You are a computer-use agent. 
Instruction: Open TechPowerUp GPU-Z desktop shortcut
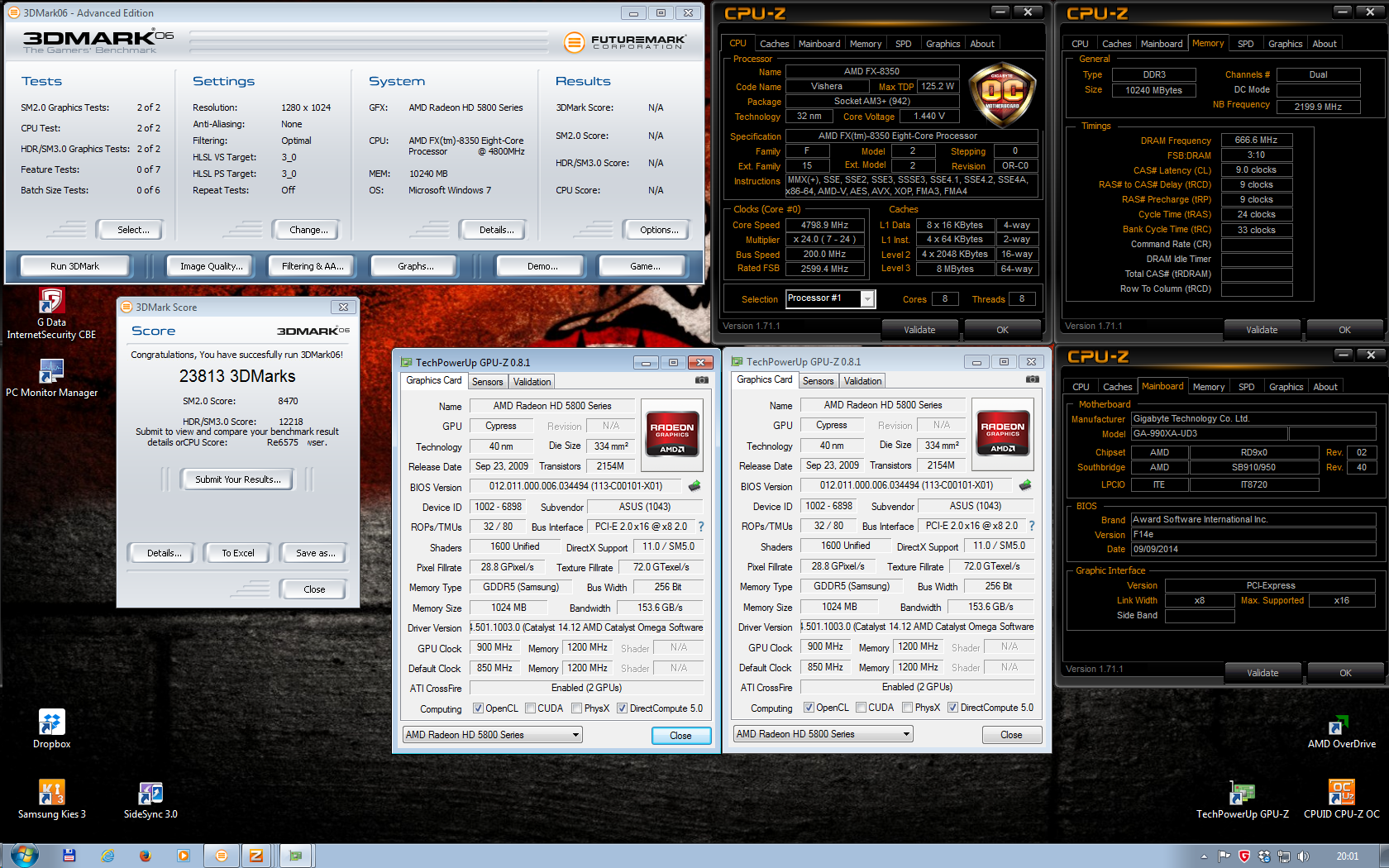coord(1242,800)
